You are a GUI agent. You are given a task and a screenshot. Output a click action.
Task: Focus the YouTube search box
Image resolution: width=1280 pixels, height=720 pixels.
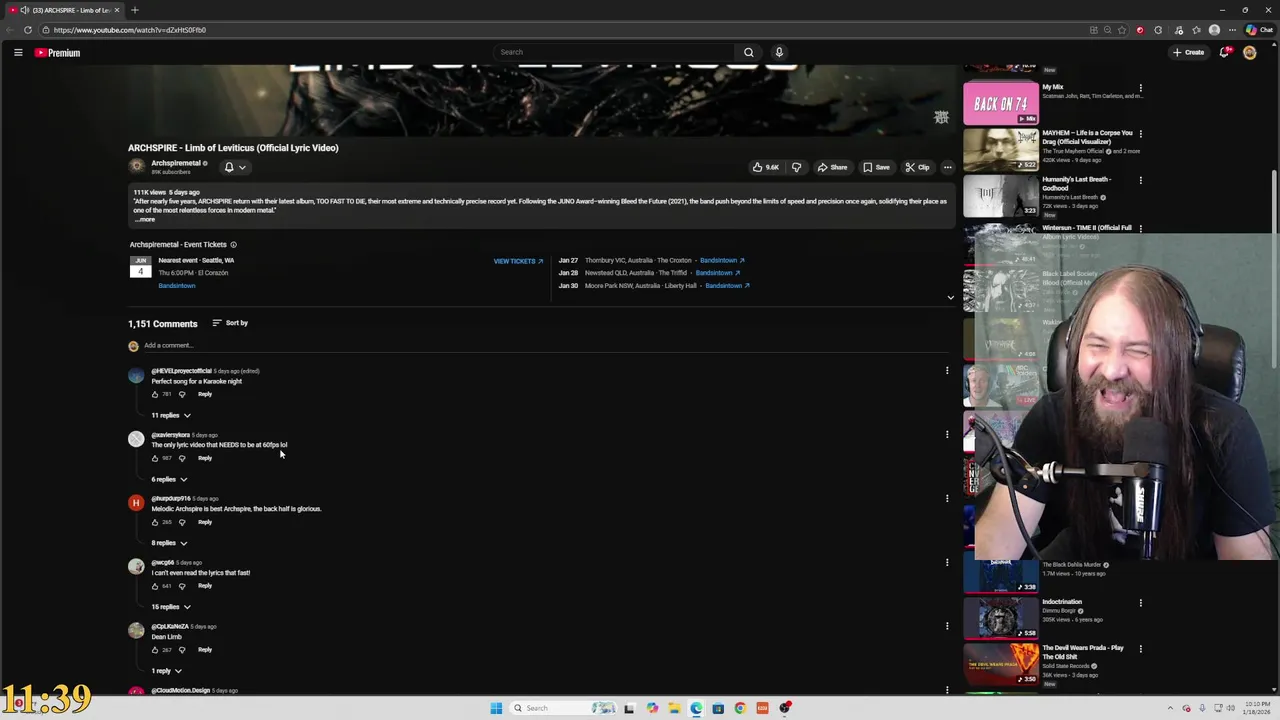pos(615,52)
